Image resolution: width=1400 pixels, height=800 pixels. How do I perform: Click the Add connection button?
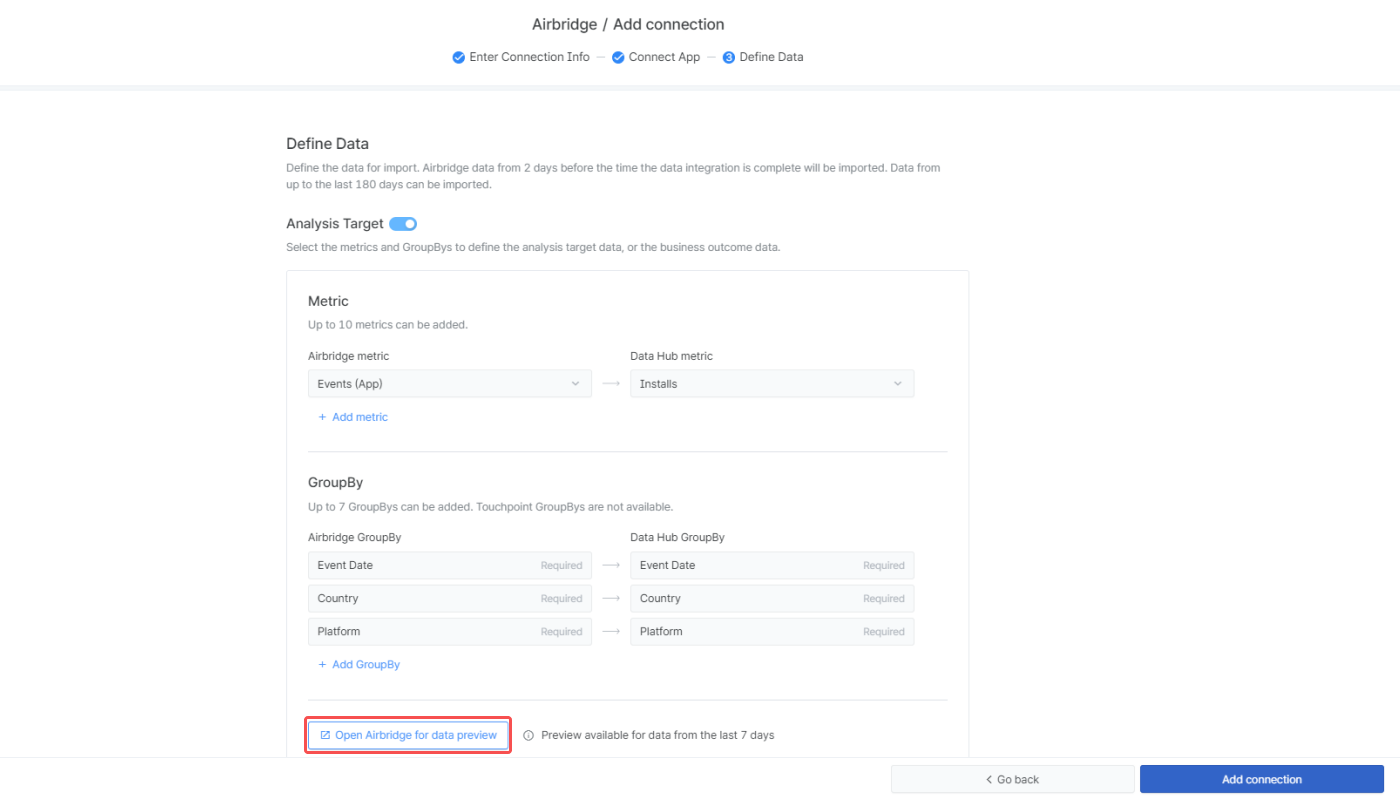[1262, 779]
